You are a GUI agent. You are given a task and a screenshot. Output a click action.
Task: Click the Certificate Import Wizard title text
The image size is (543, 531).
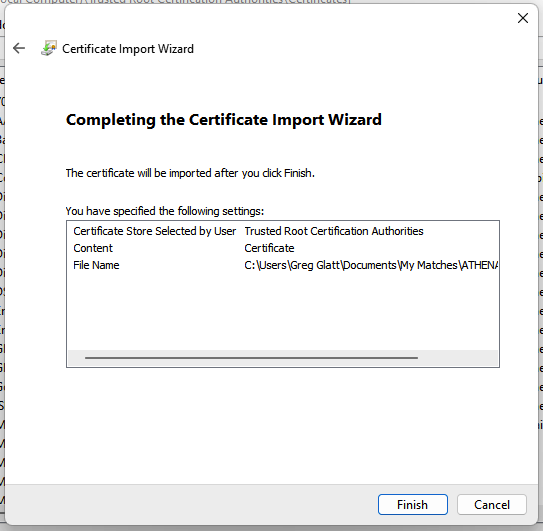[128, 49]
